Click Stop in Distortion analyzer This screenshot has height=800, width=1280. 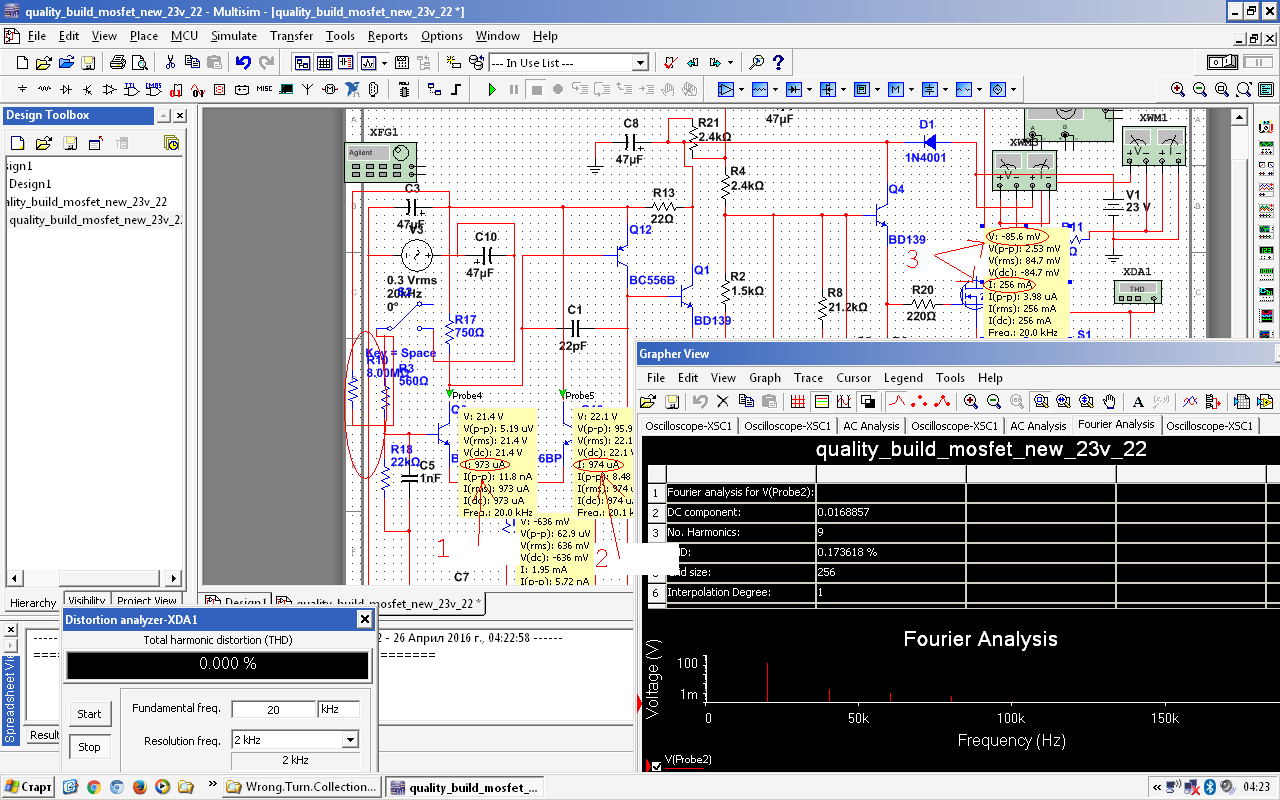pos(90,747)
